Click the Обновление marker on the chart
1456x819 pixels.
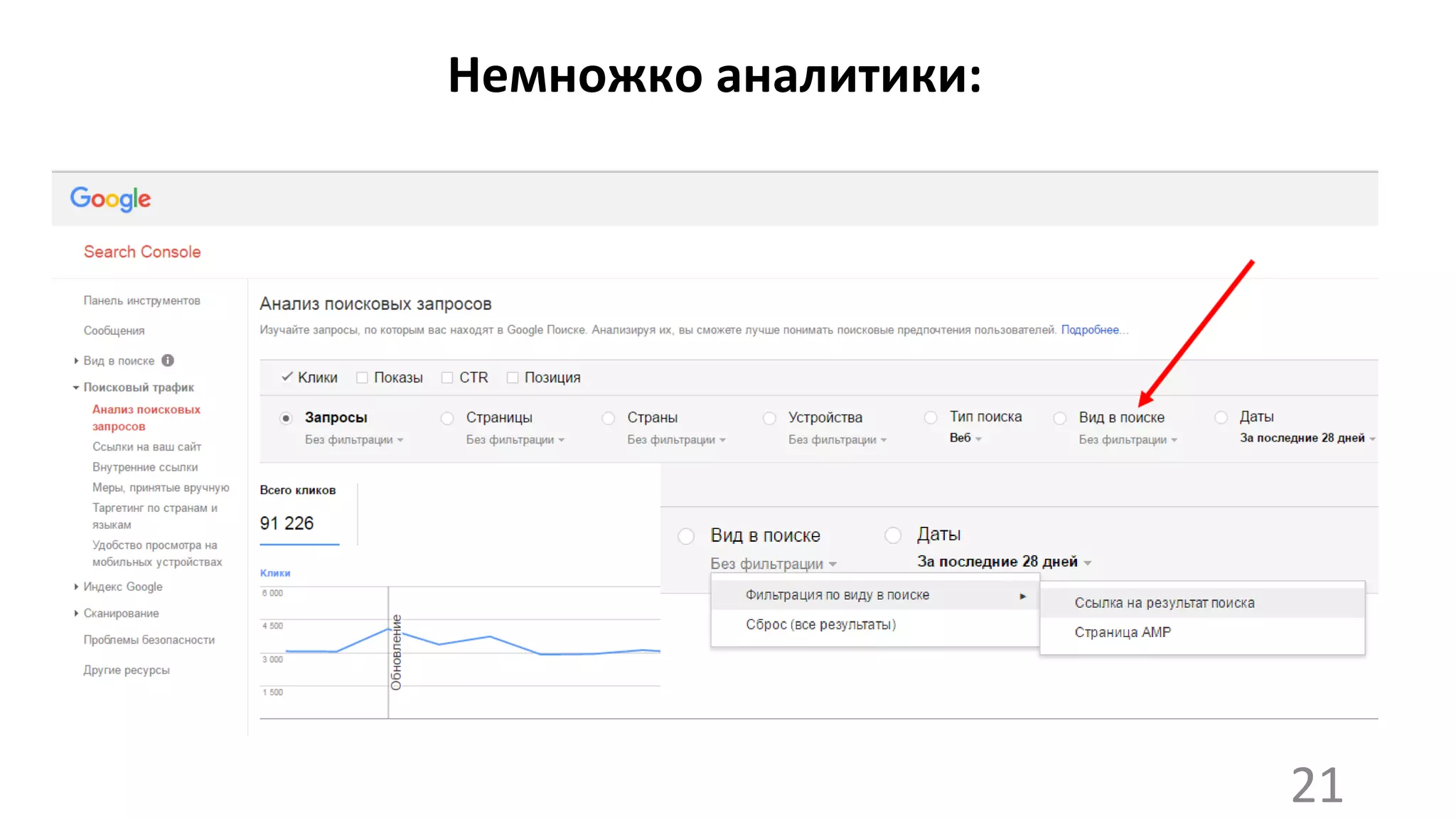click(395, 652)
